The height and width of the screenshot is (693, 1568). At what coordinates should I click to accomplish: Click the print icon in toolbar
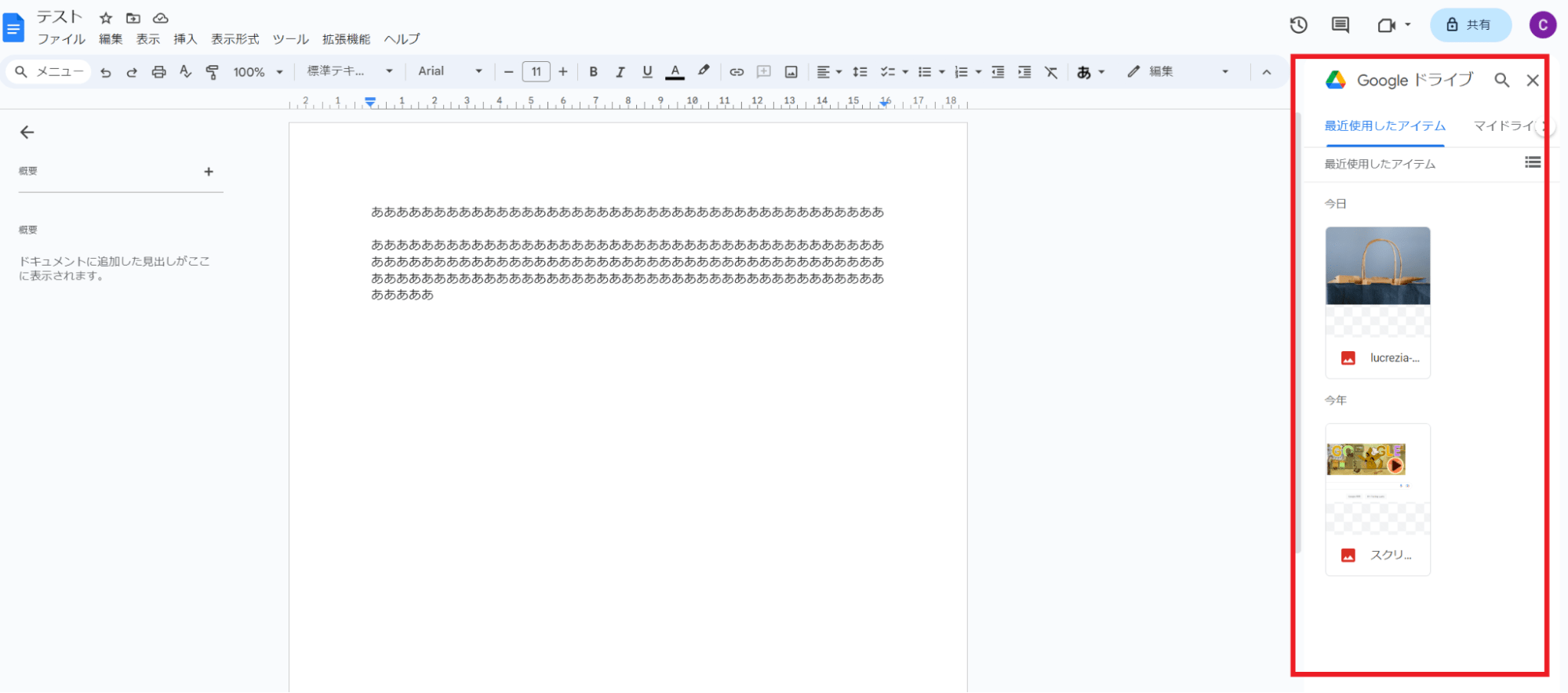pyautogui.click(x=158, y=72)
